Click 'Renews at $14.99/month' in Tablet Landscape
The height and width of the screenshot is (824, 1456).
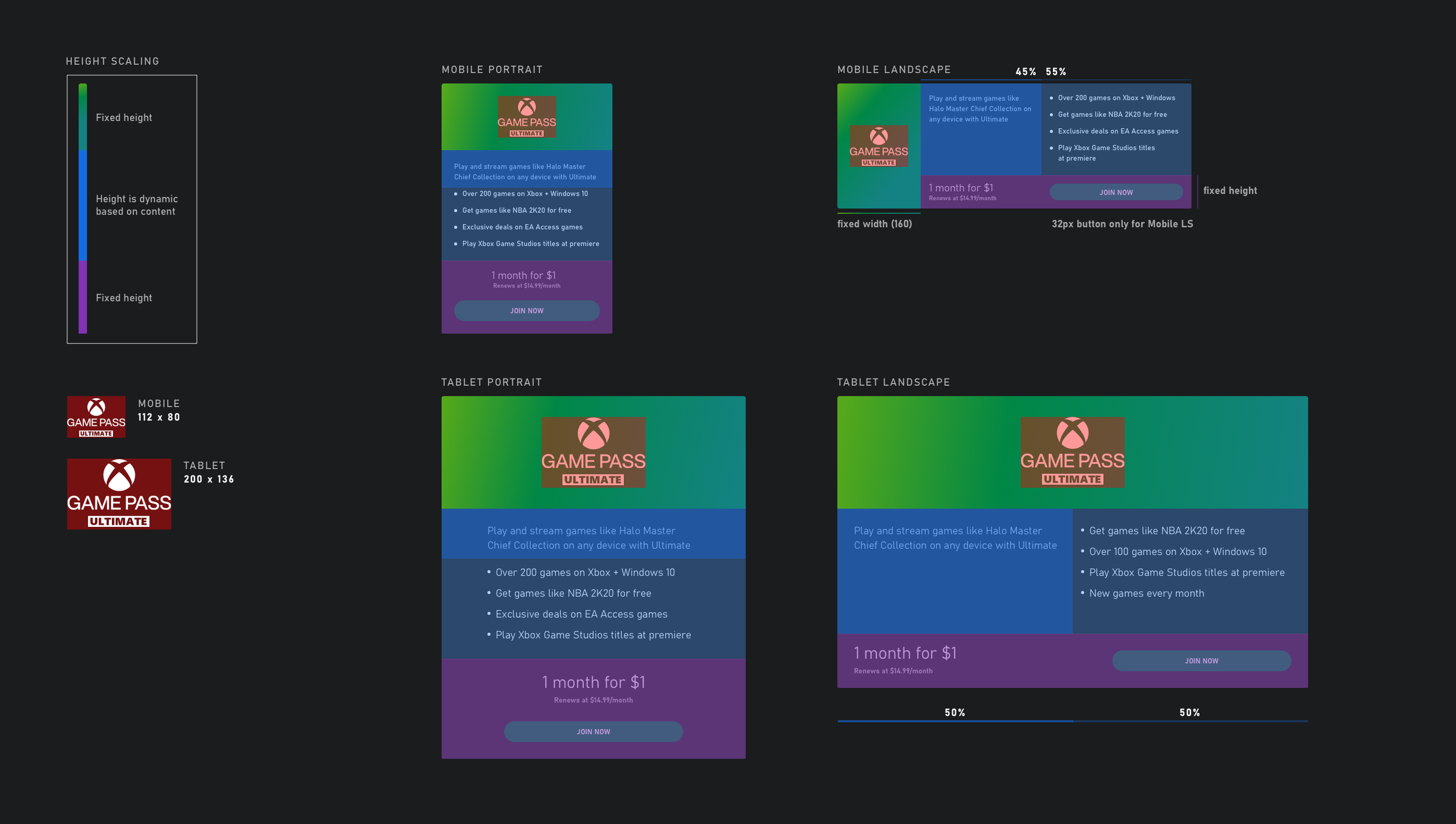893,671
